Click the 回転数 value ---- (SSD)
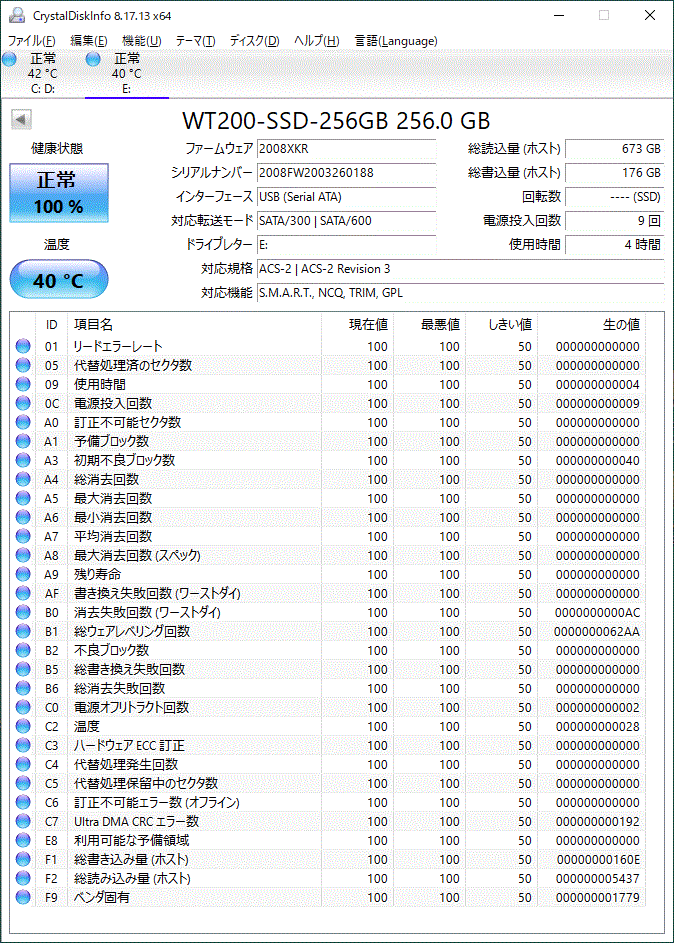 (614, 197)
